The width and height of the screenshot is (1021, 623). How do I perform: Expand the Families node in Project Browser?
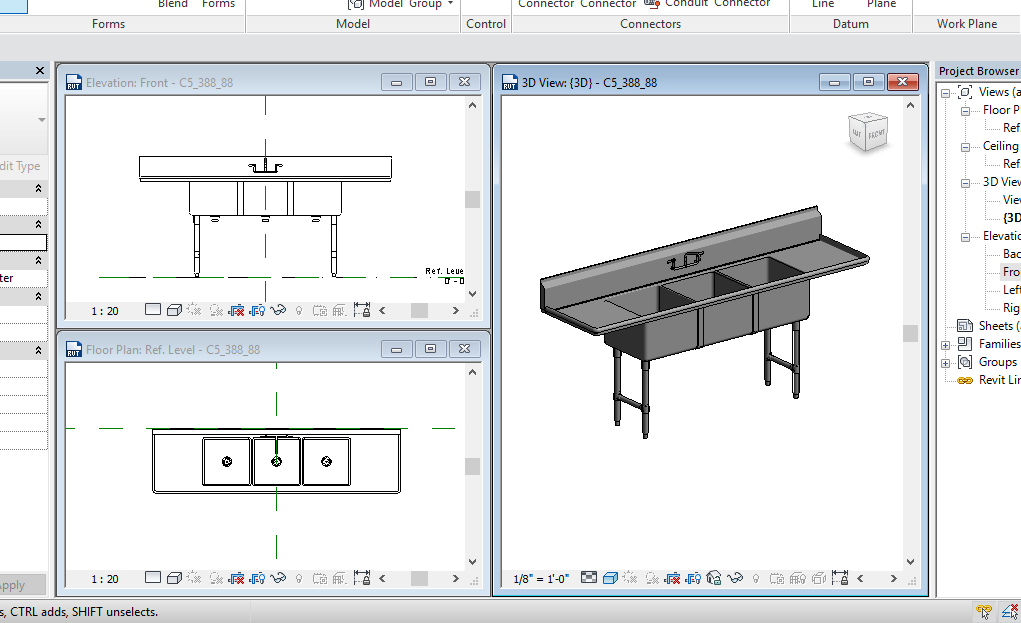pos(946,343)
